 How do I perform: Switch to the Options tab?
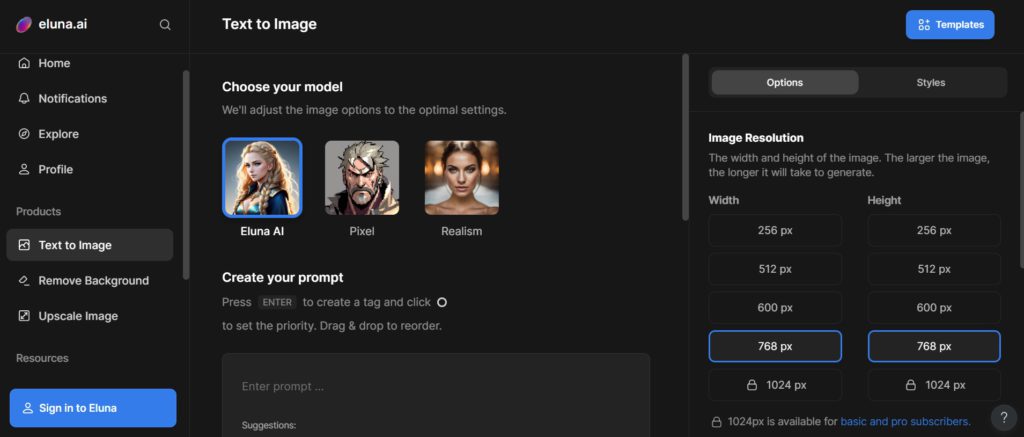coord(785,82)
